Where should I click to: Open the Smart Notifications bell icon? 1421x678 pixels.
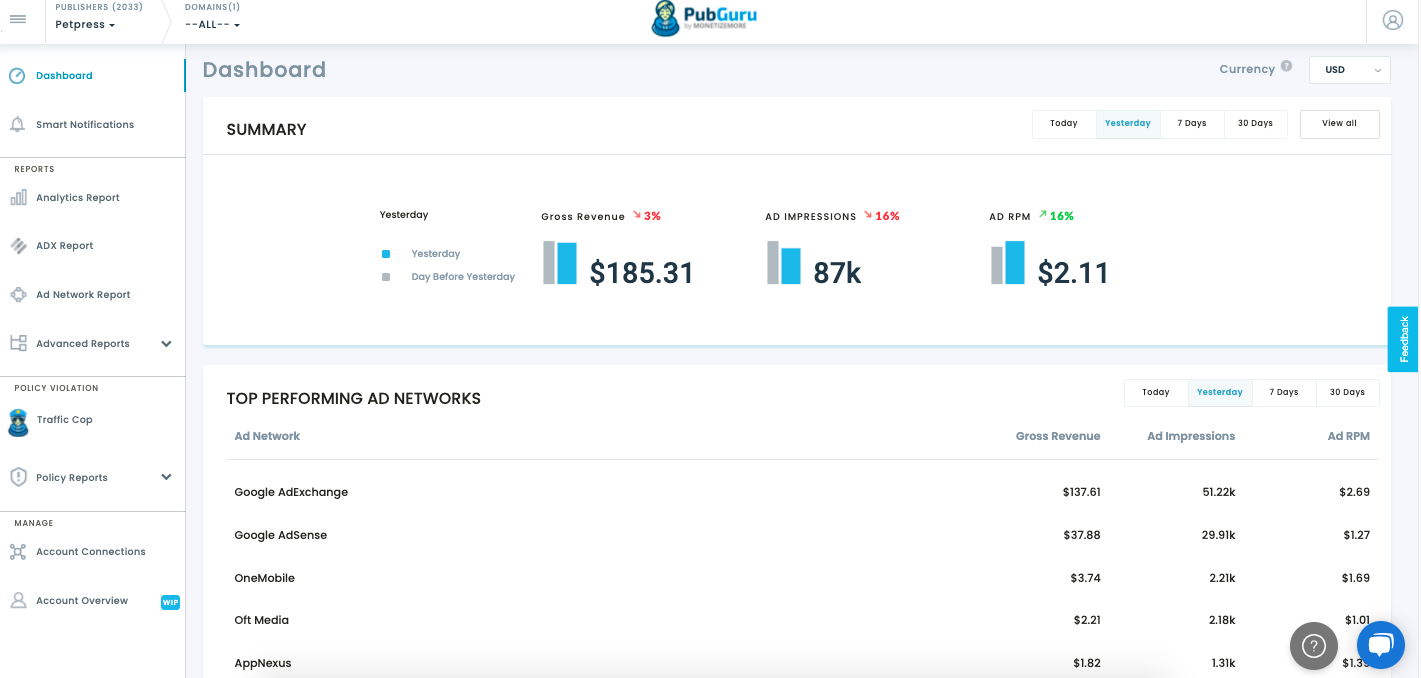17,124
